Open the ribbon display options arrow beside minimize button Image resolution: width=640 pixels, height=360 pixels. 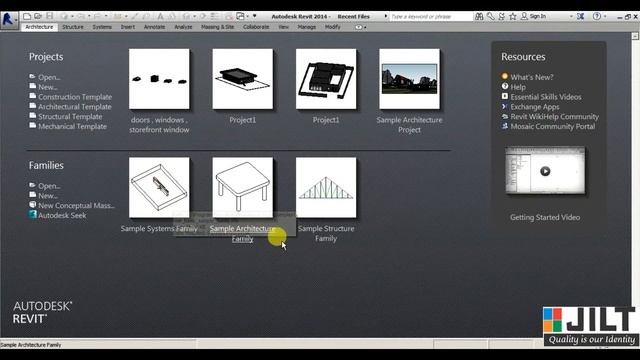pyautogui.click(x=365, y=27)
